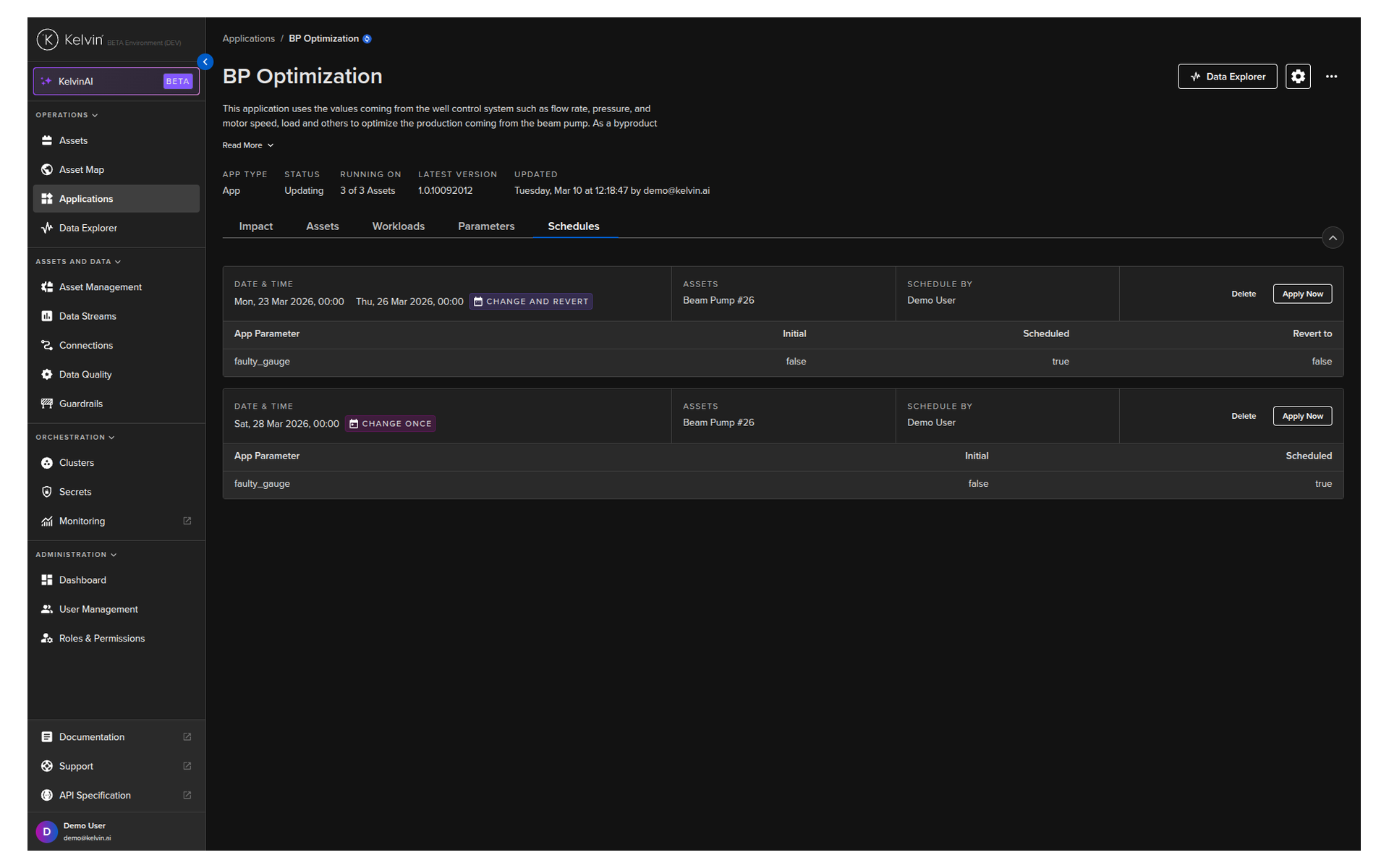The height and width of the screenshot is (868, 1389).
Task: Collapse header with chevron up button
Action: [1332, 238]
